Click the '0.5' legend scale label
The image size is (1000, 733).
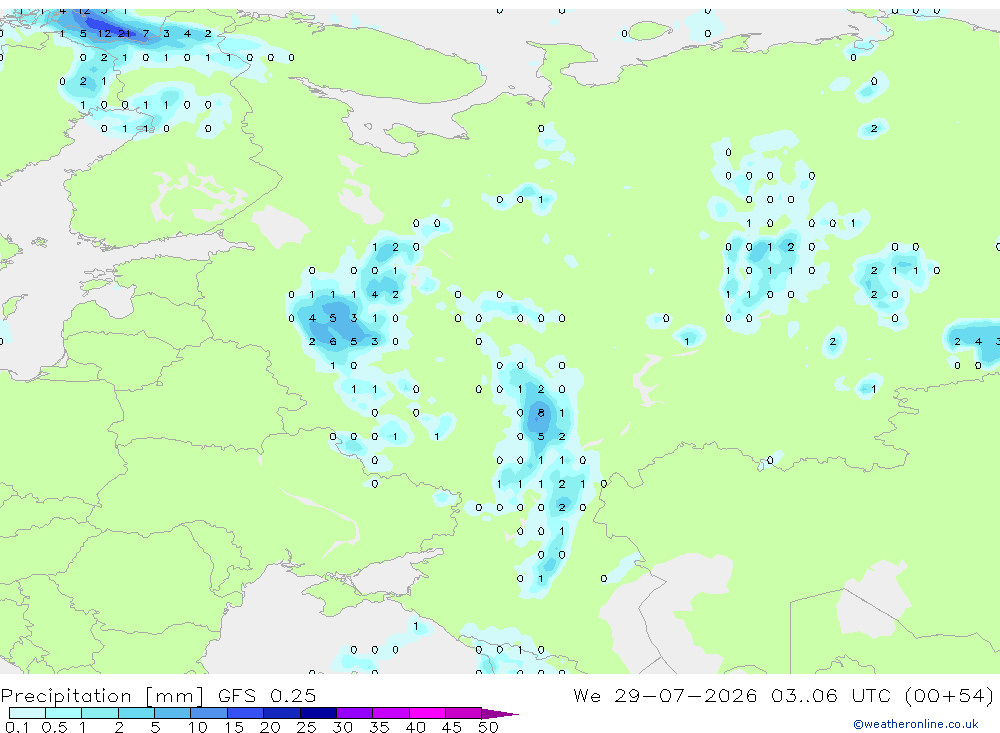click(x=54, y=727)
